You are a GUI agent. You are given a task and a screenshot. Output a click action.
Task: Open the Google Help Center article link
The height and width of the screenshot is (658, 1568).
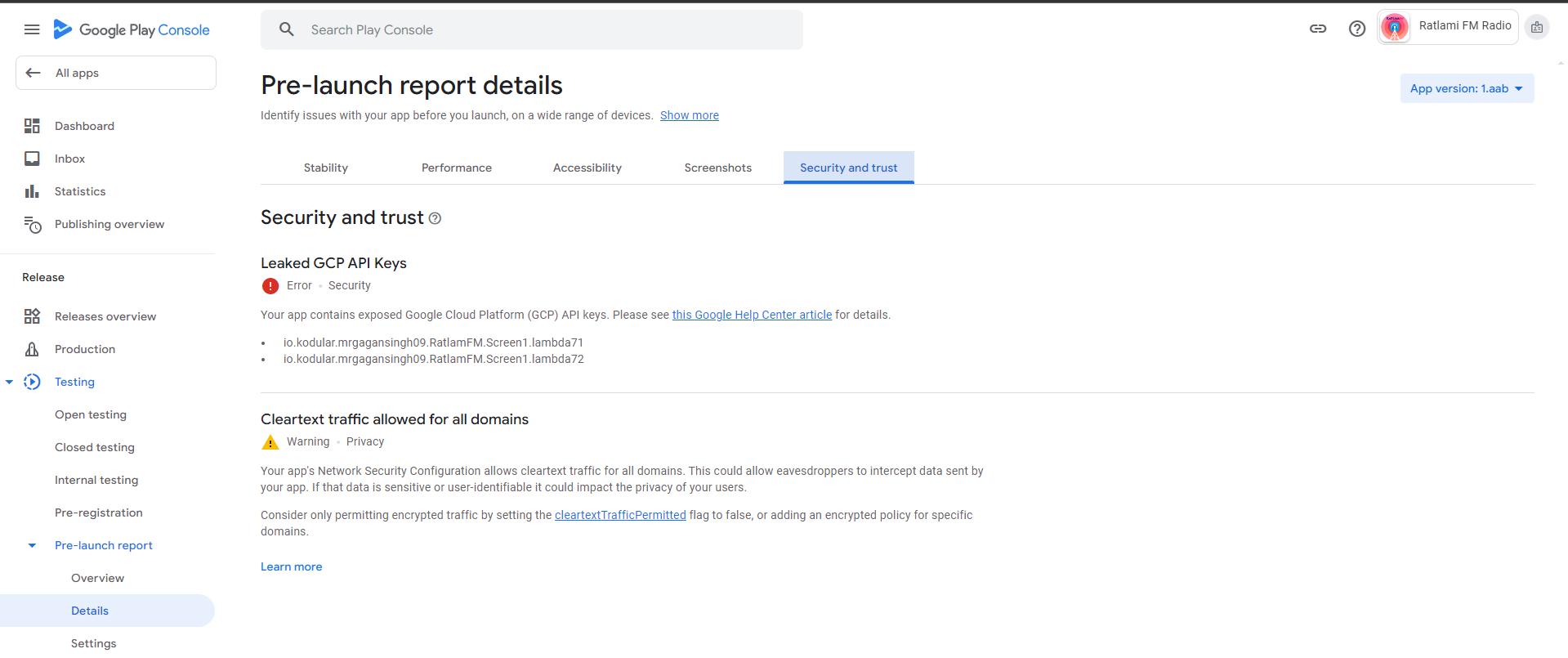(x=752, y=315)
